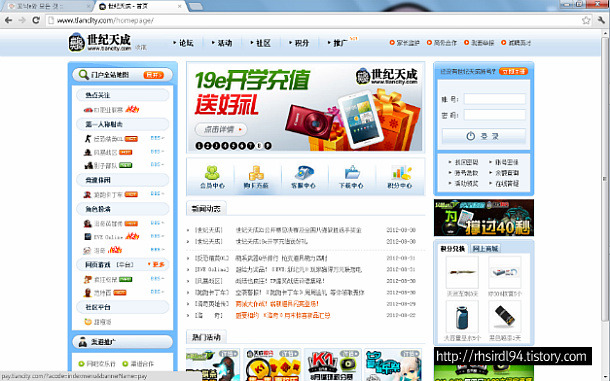
Task: Click the blue jar item thumbnail in 积分兑换
Action: (x=462, y=316)
